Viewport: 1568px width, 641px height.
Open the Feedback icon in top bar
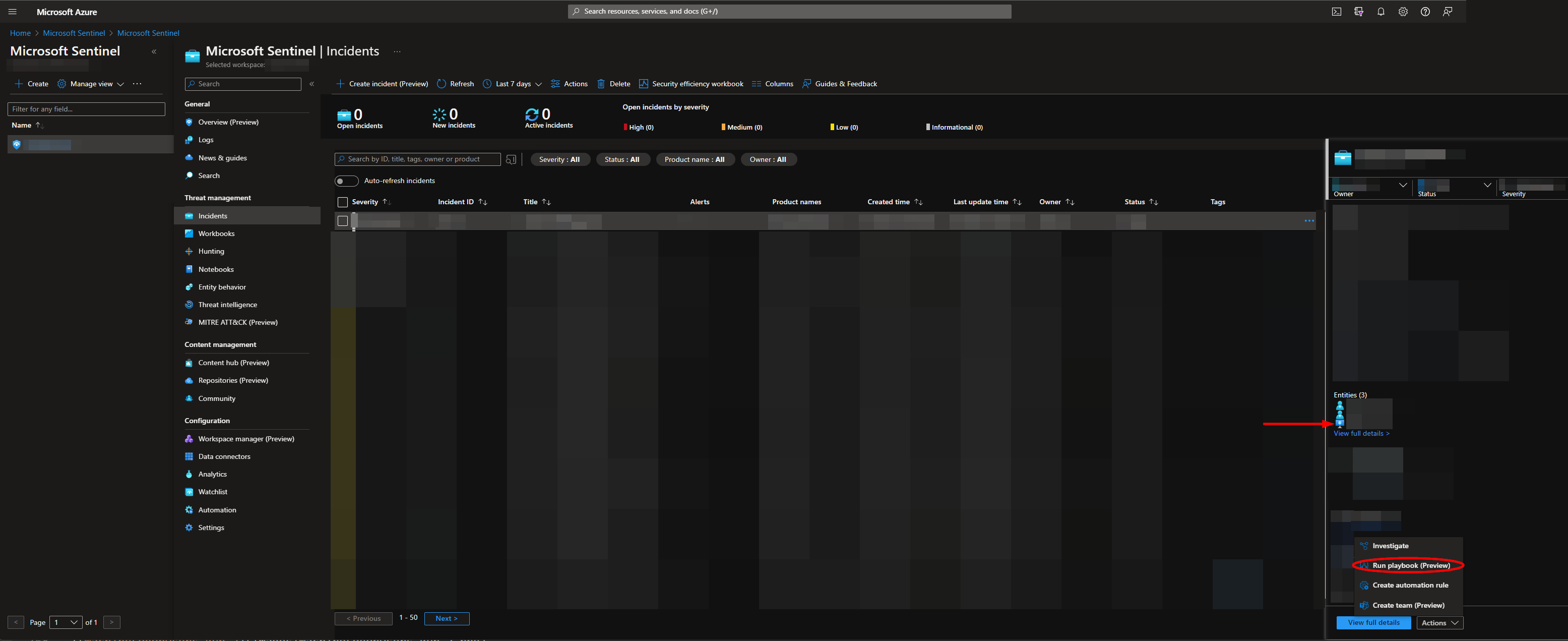coord(1448,12)
